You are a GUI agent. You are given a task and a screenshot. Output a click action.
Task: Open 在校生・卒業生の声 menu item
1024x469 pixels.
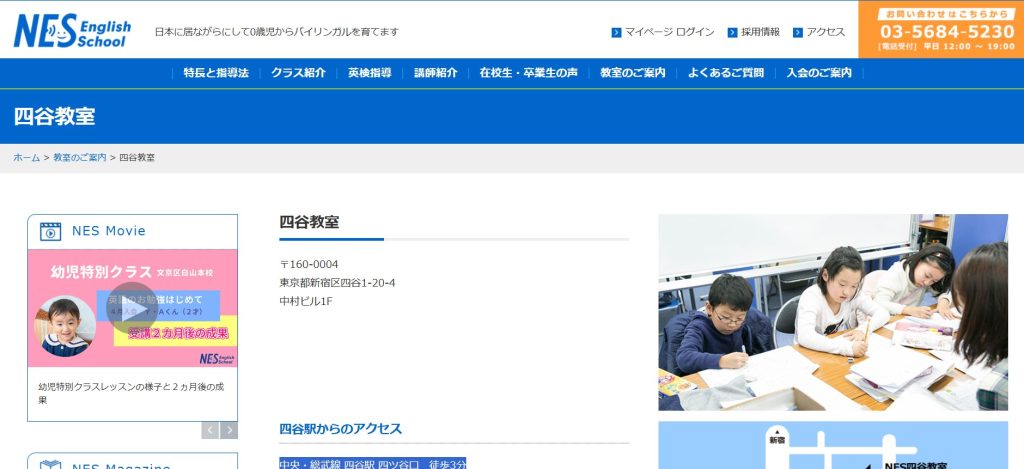[x=529, y=73]
